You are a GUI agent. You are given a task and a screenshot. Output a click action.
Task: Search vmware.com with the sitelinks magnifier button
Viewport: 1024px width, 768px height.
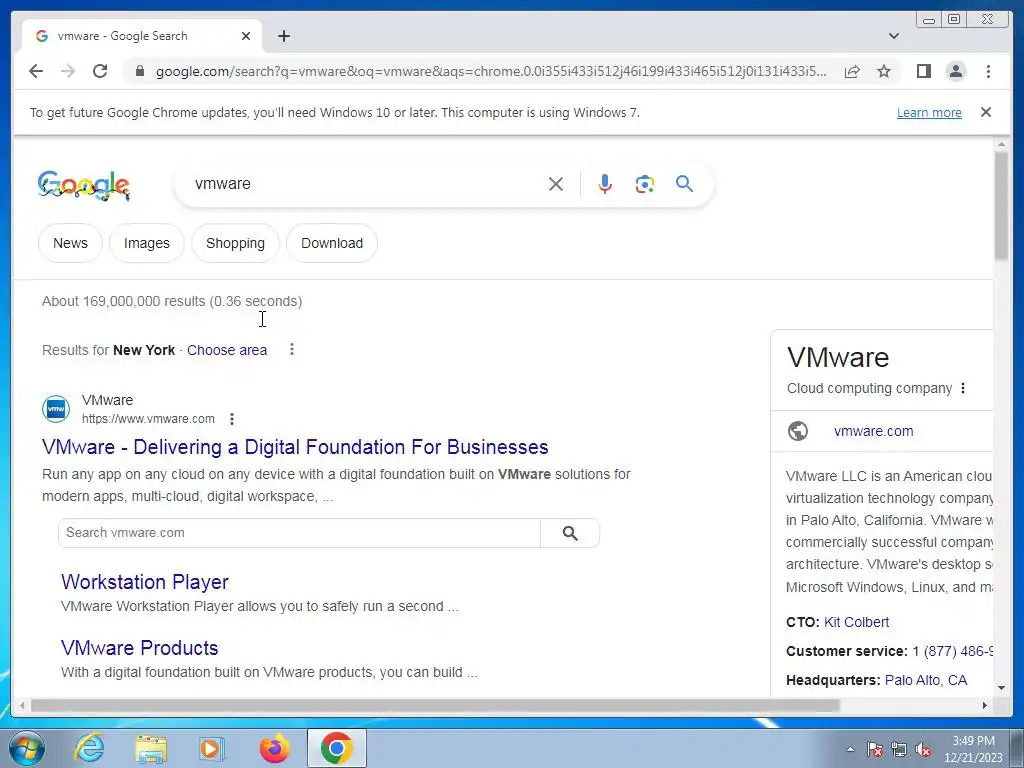point(569,533)
